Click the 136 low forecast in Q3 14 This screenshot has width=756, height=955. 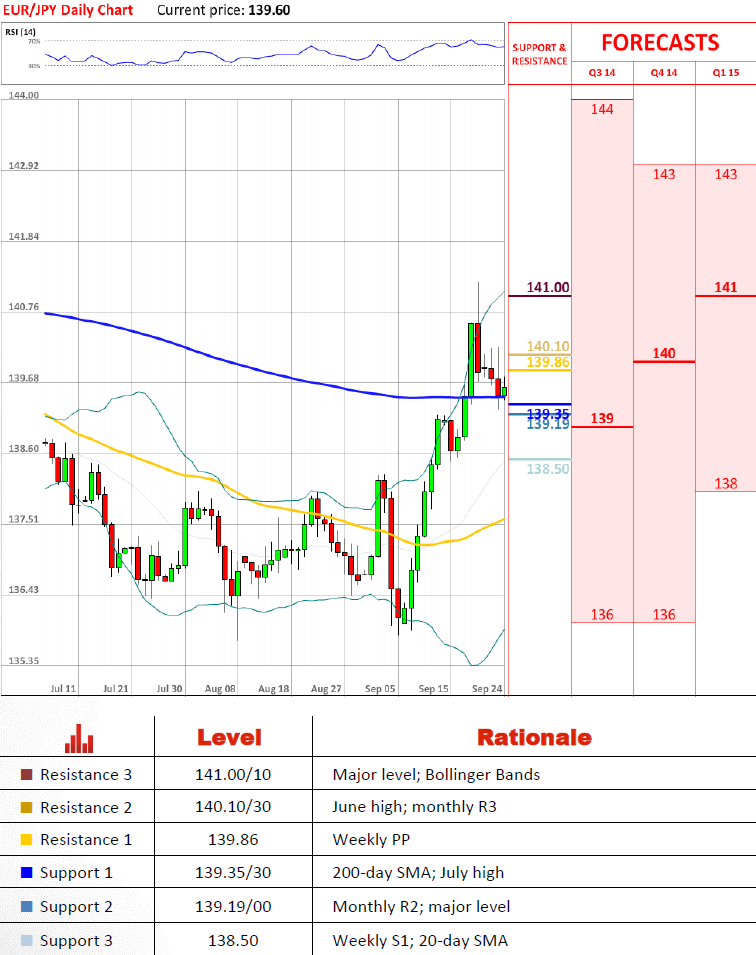click(602, 615)
